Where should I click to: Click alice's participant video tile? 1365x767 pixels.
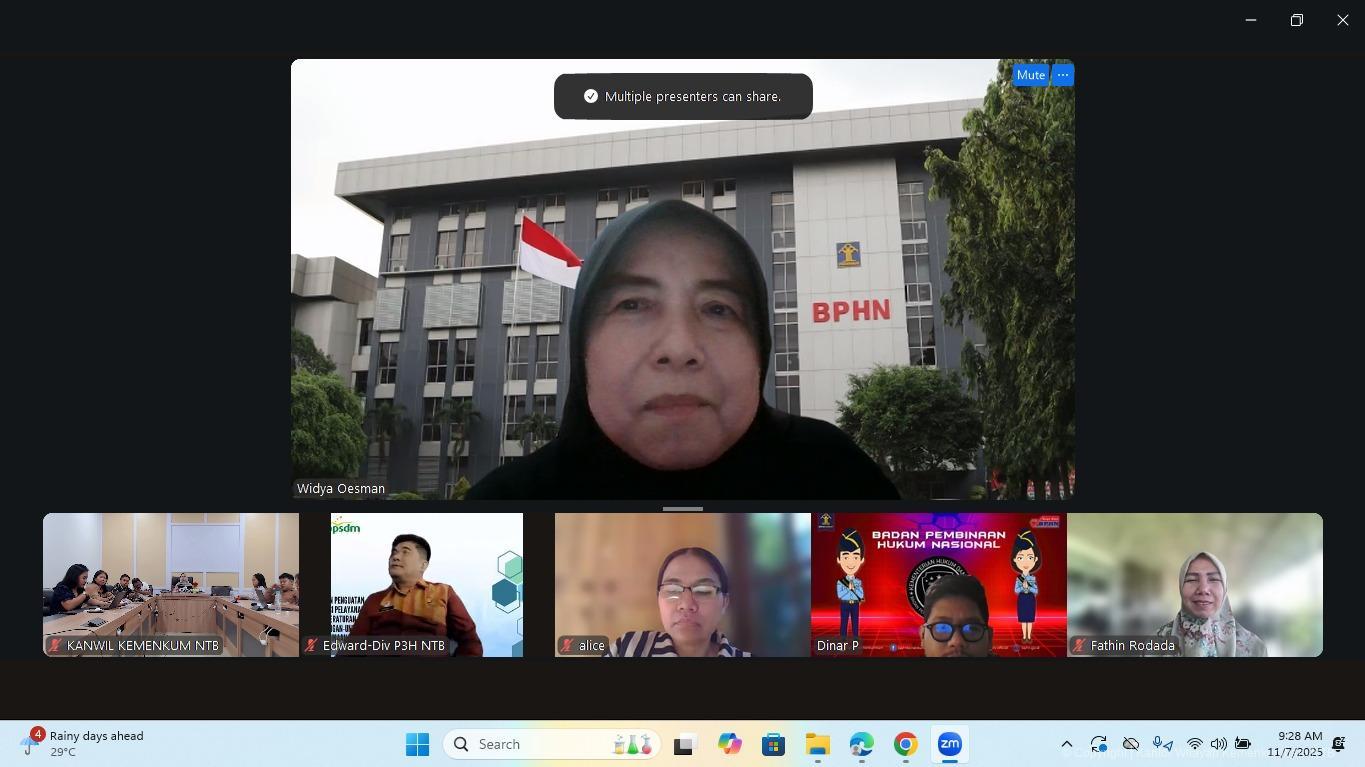pos(683,584)
